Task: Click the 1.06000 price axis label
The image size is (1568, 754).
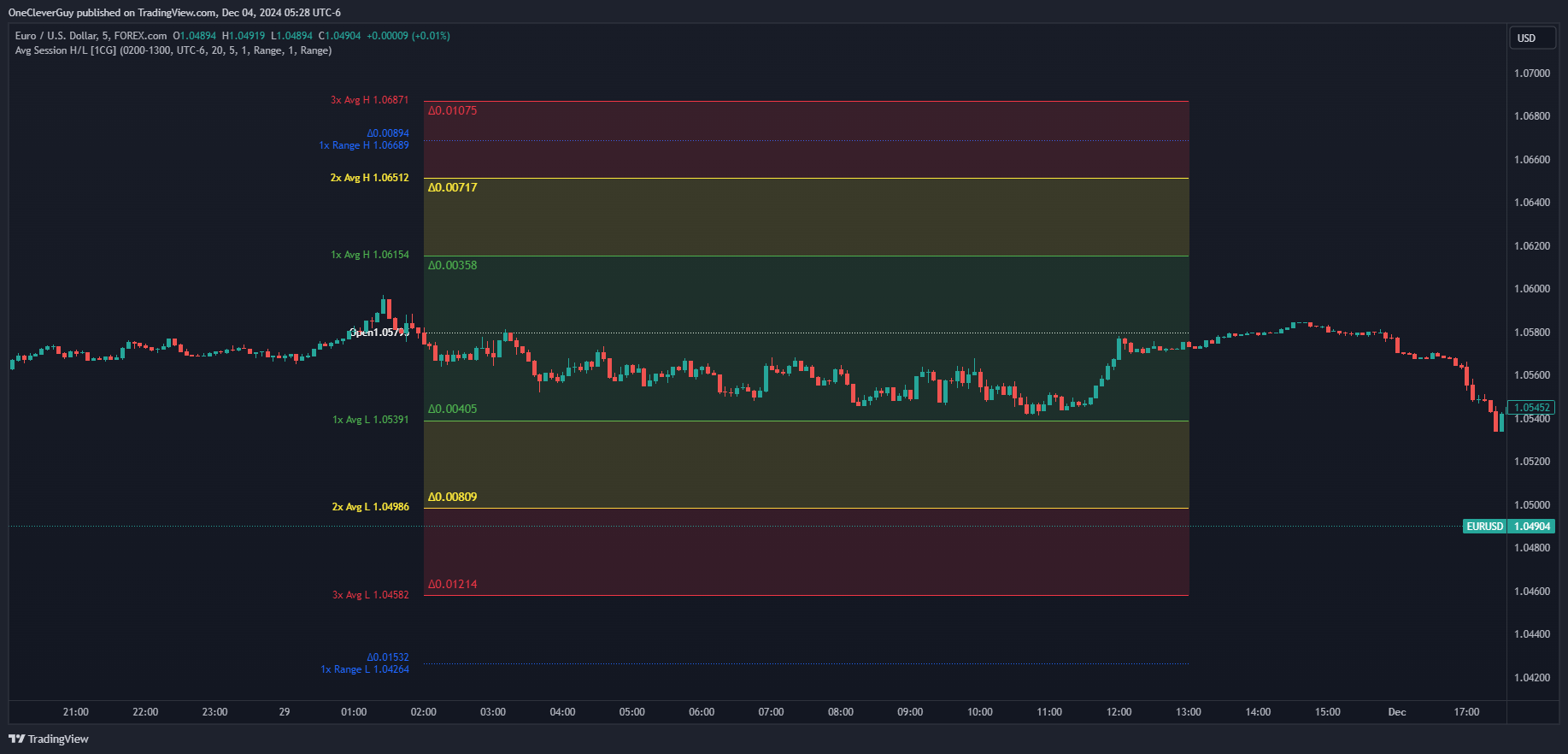Action: coord(1532,289)
